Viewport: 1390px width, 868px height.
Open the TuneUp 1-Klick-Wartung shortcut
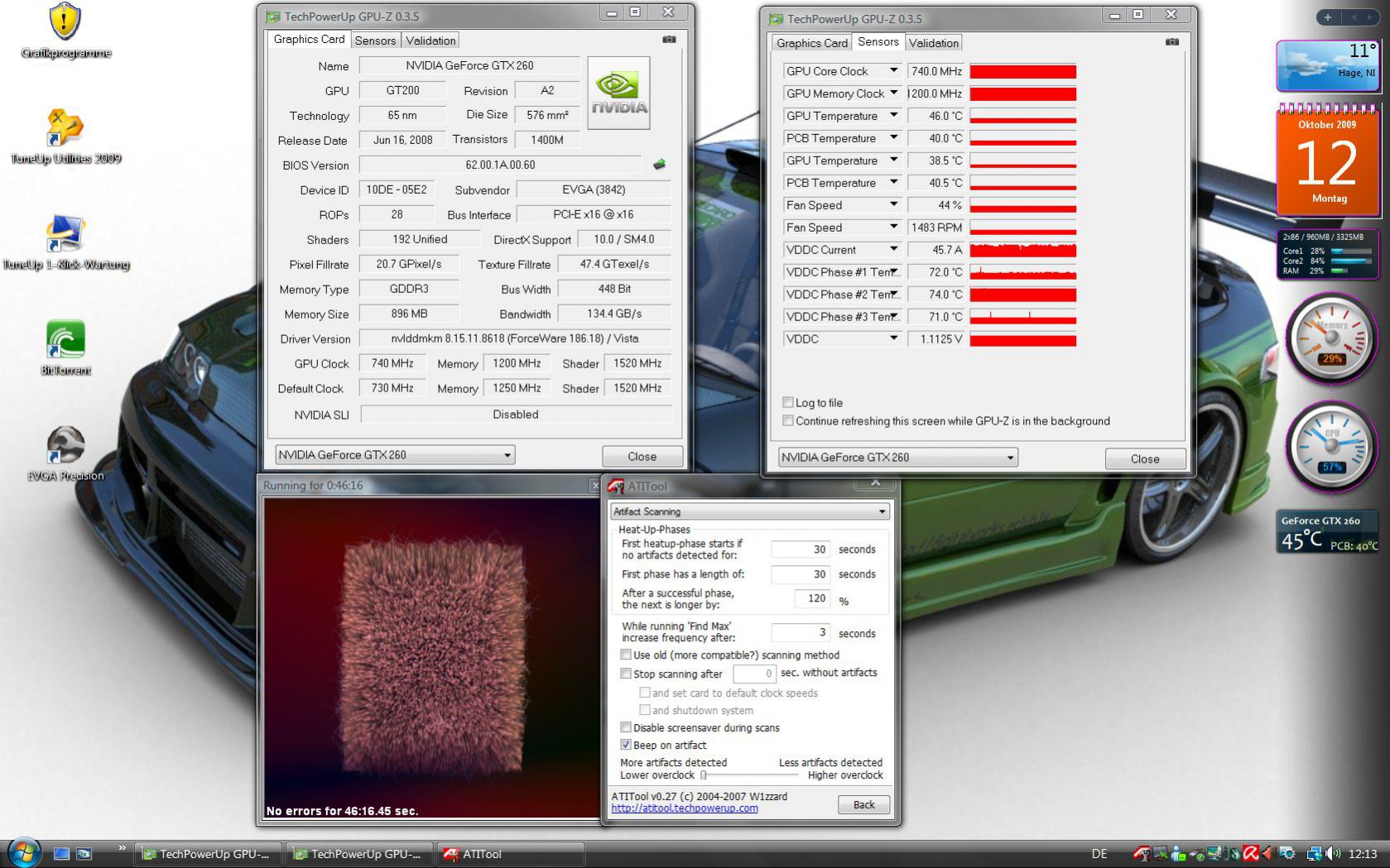point(65,243)
